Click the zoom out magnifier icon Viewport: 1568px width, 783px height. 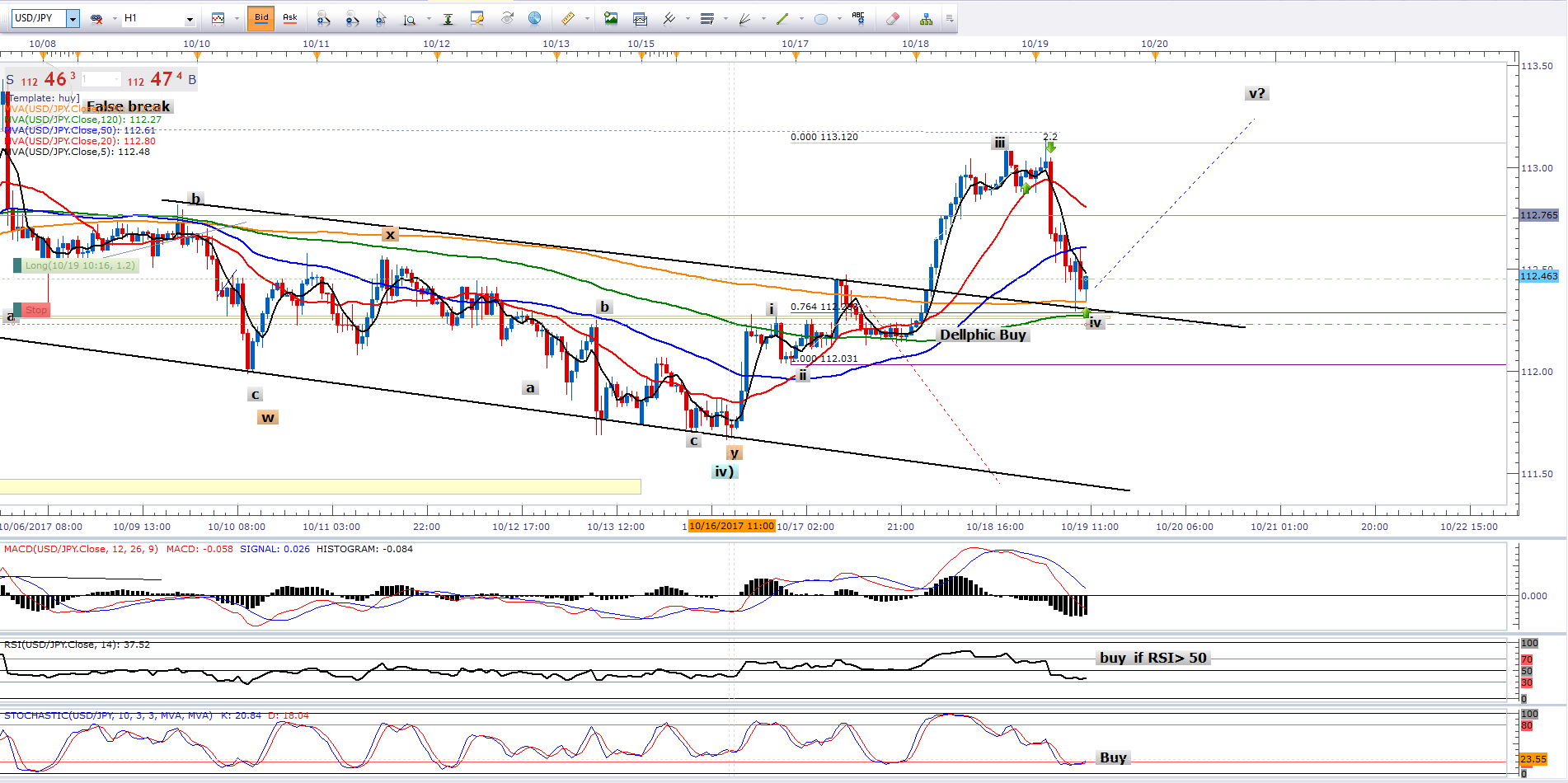[x=352, y=18]
